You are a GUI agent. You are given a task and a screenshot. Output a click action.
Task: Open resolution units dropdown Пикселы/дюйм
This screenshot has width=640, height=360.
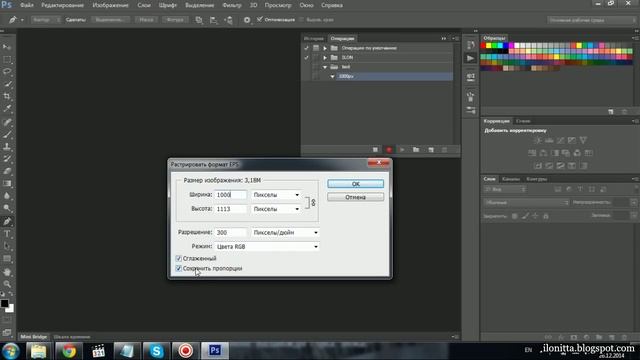285,232
